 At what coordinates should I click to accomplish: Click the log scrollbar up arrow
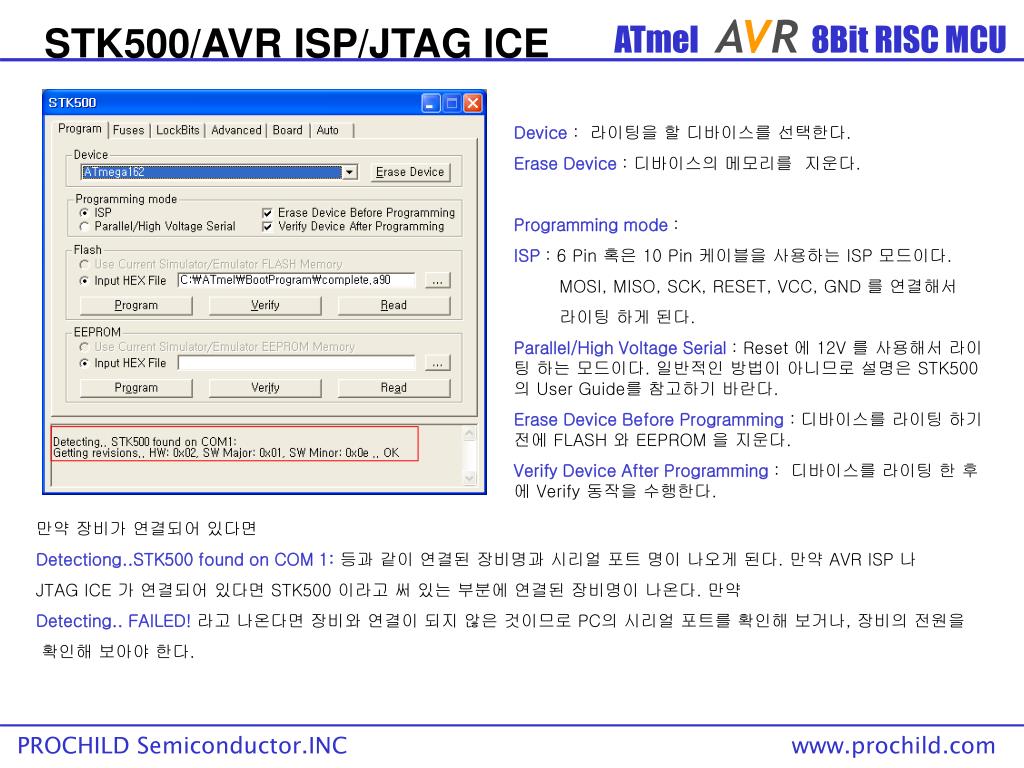click(x=470, y=433)
